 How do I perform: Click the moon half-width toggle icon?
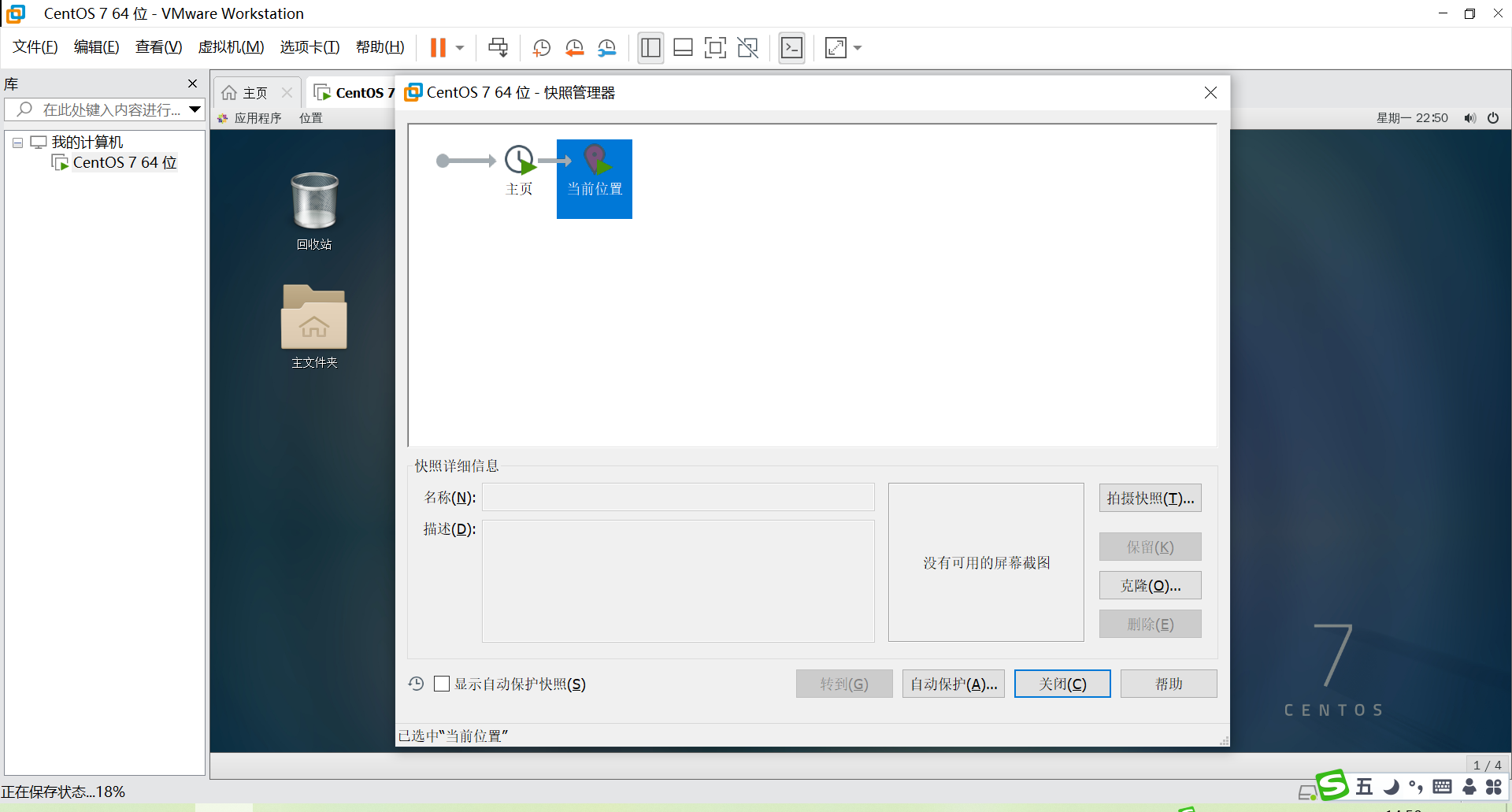[1391, 787]
